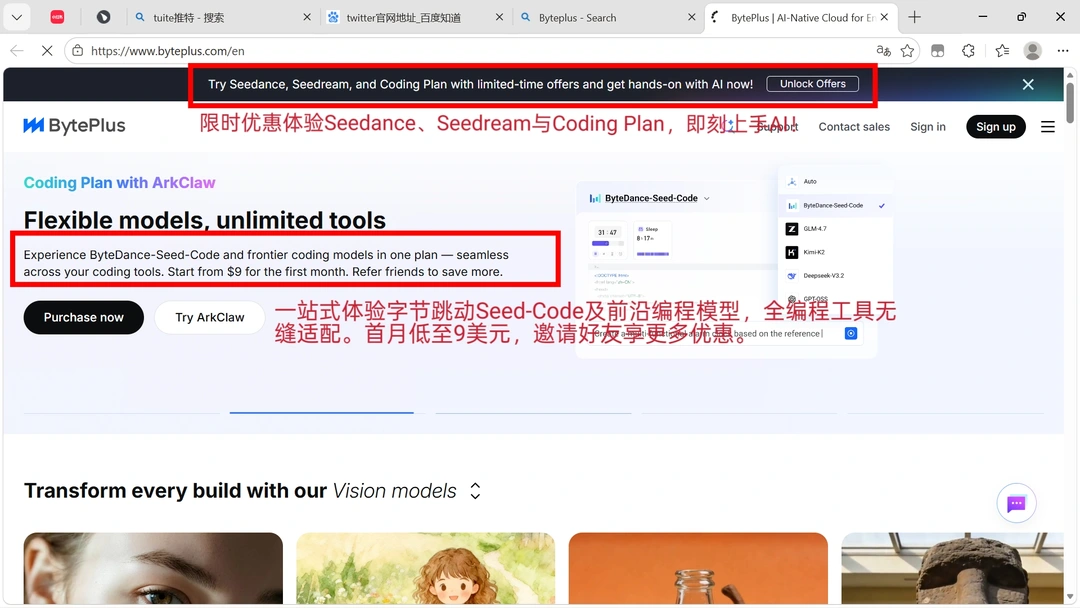Viewport: 1080px width, 608px height.
Task: Open browser settings and more menu
Action: tap(1063, 50)
